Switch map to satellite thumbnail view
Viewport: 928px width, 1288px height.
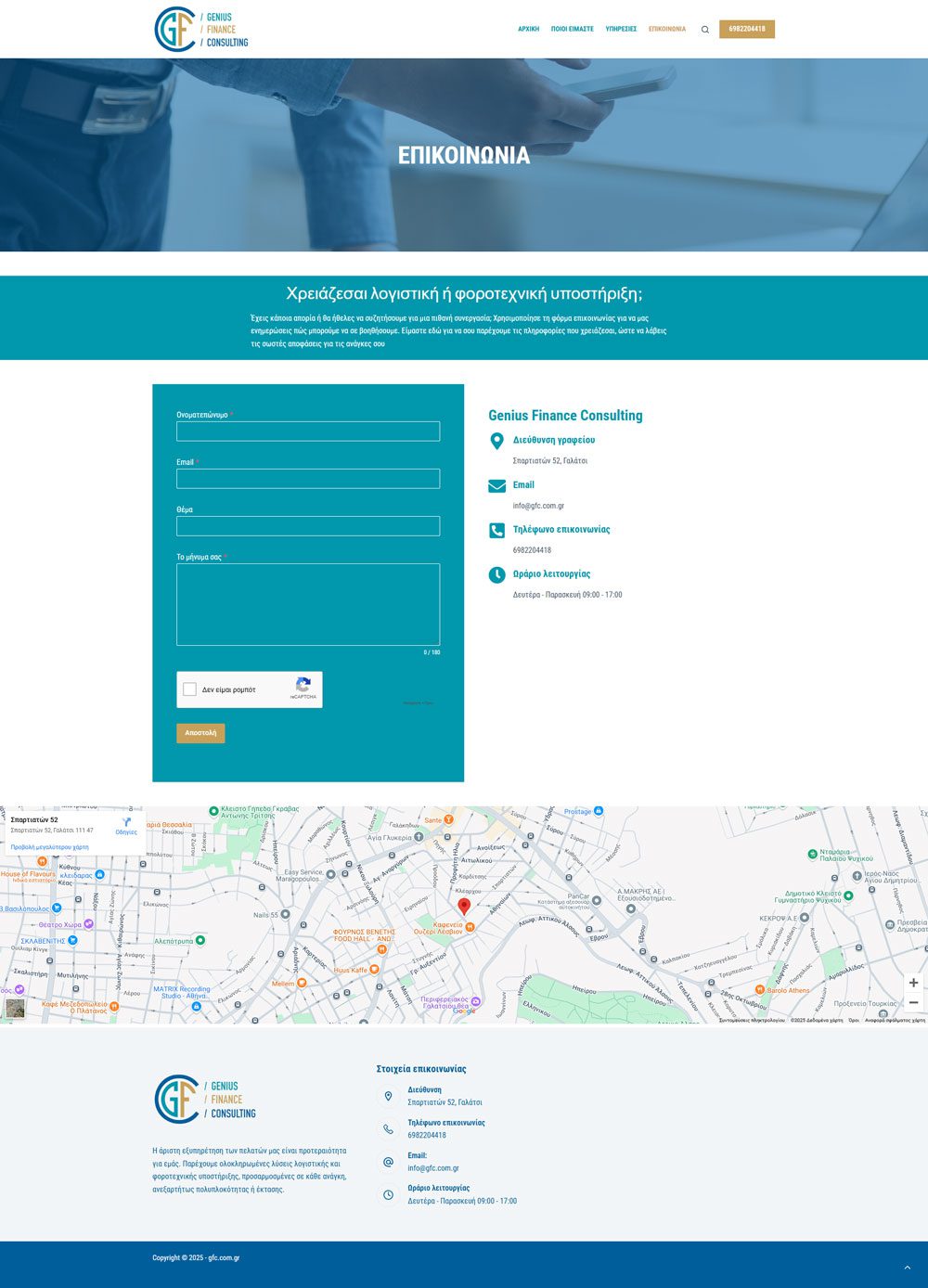click(15, 1008)
